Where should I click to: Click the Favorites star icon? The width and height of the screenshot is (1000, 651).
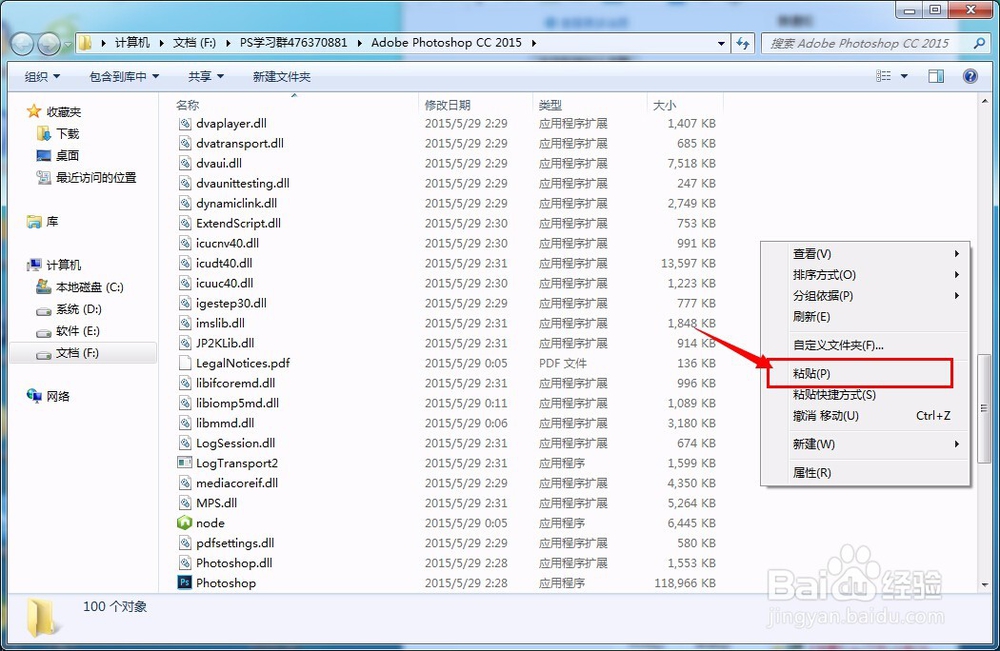pos(34,112)
